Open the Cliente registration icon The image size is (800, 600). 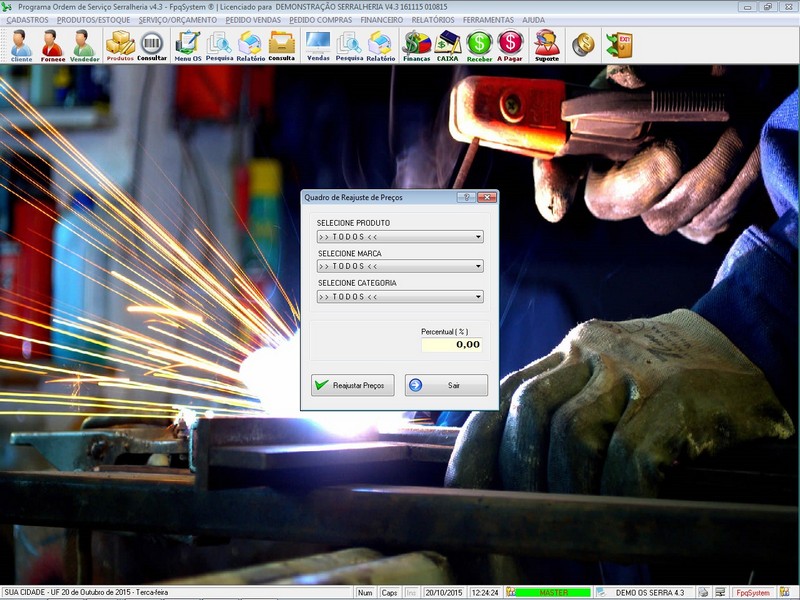(21, 45)
